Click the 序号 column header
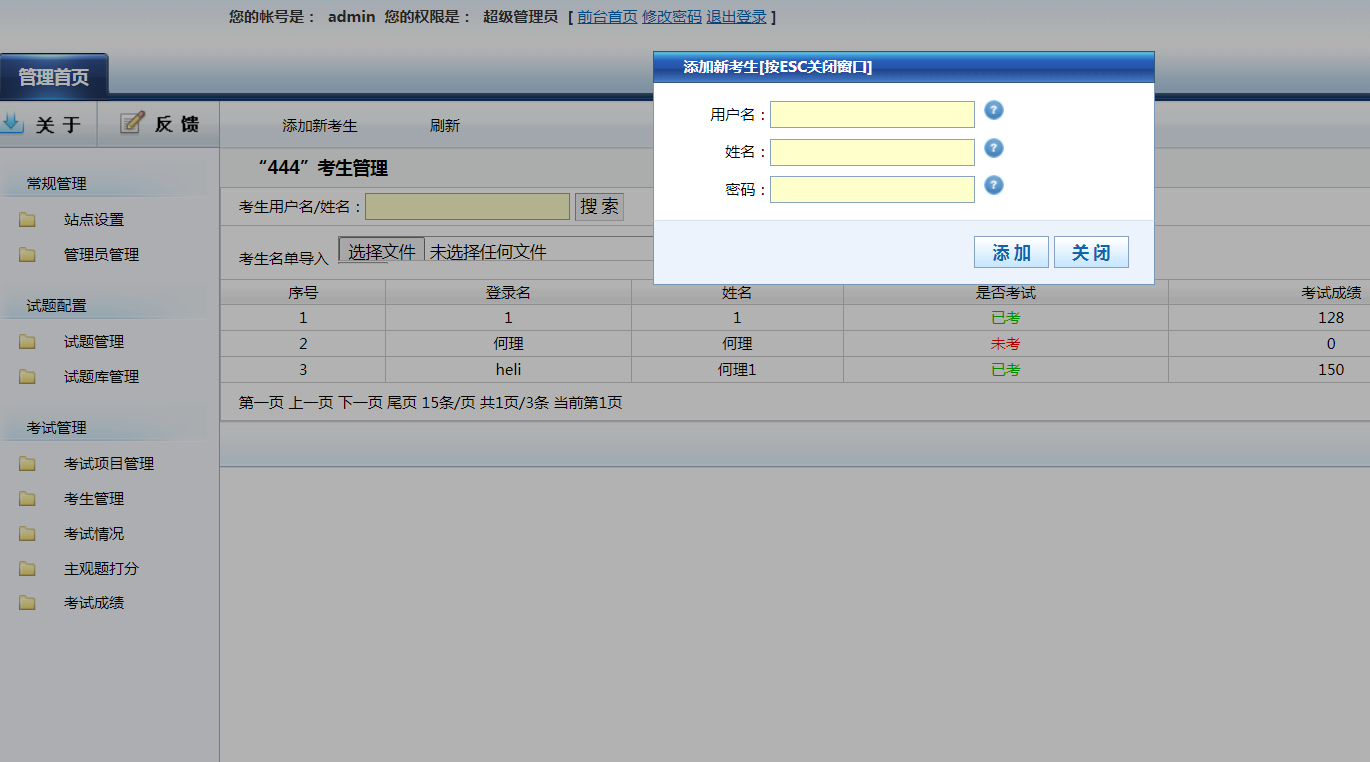This screenshot has height=762, width=1370. [x=303, y=292]
